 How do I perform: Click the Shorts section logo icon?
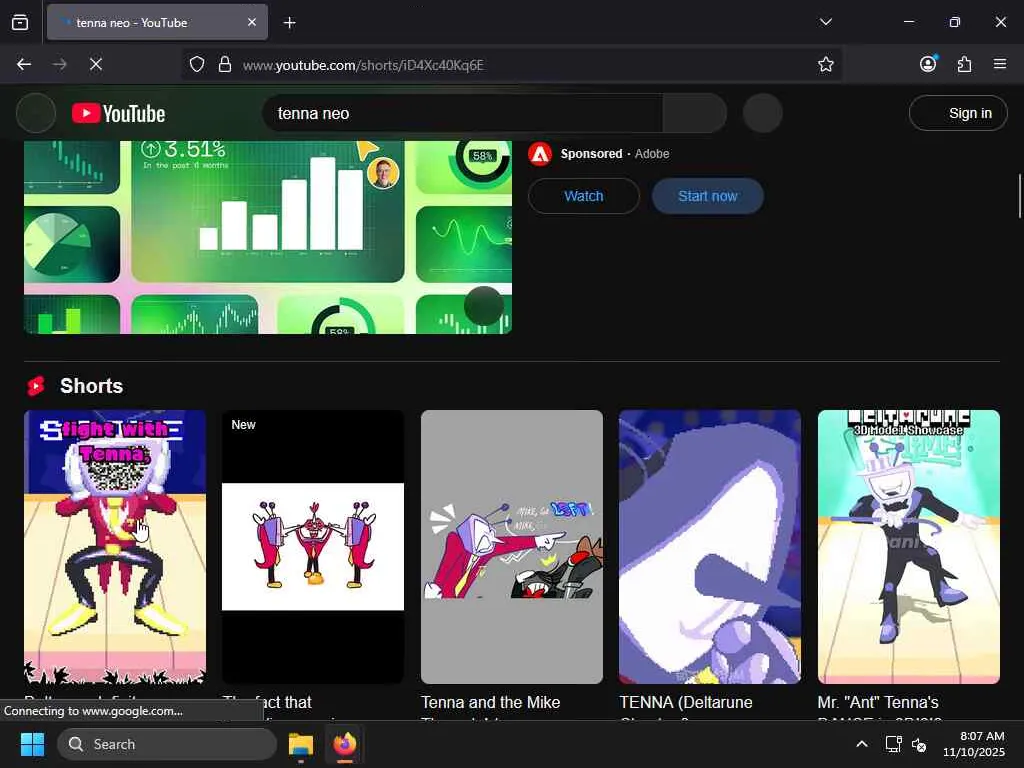tap(36, 386)
